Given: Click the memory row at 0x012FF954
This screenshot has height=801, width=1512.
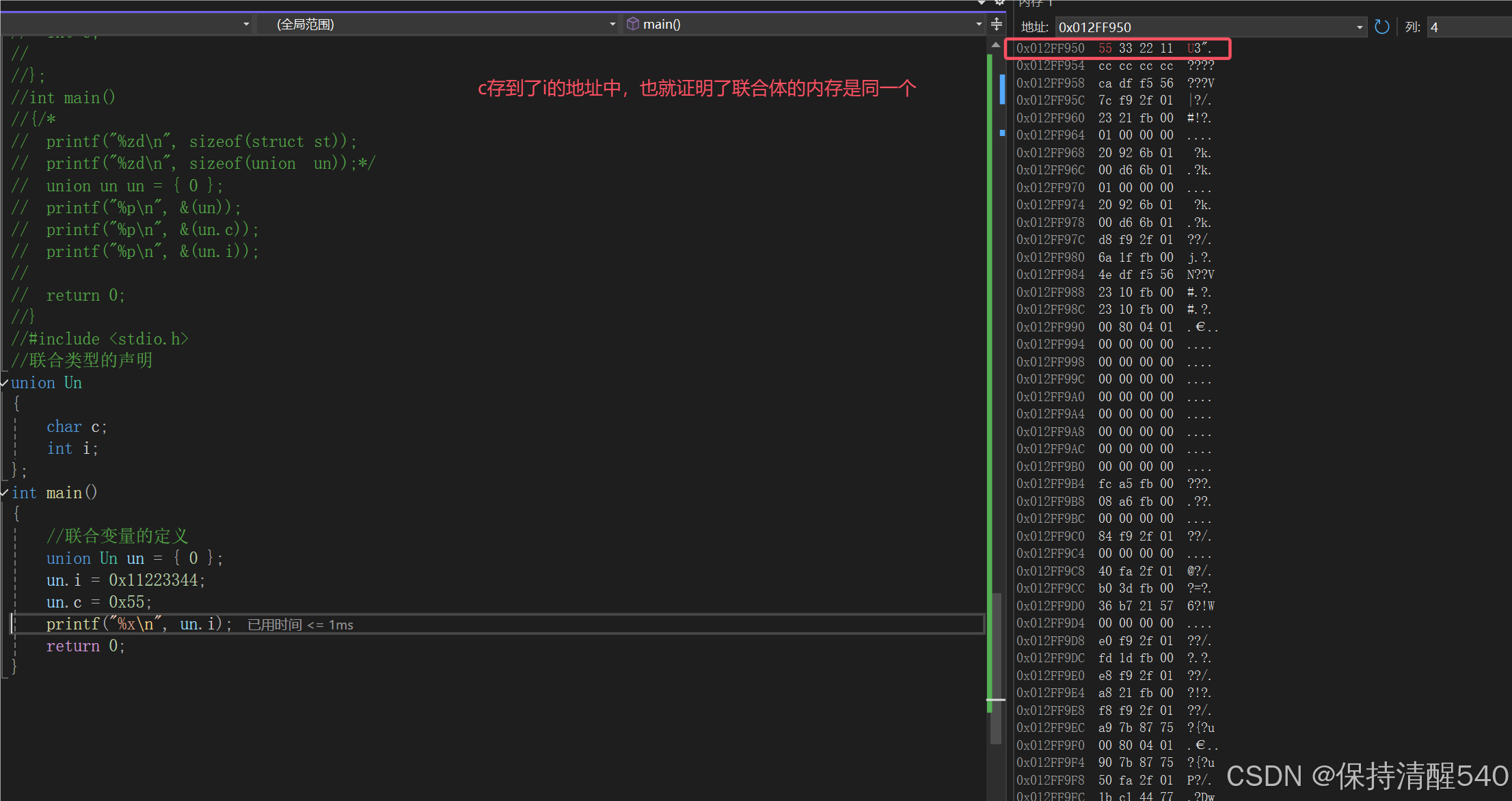Looking at the screenshot, I should [x=1114, y=66].
